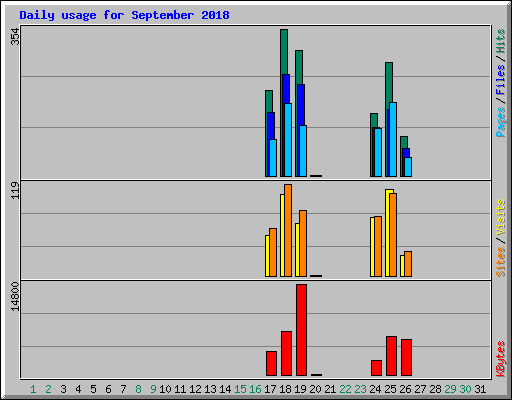This screenshot has height=400, width=512.
Task: Click day 26 on the x-axis
Action: click(405, 389)
